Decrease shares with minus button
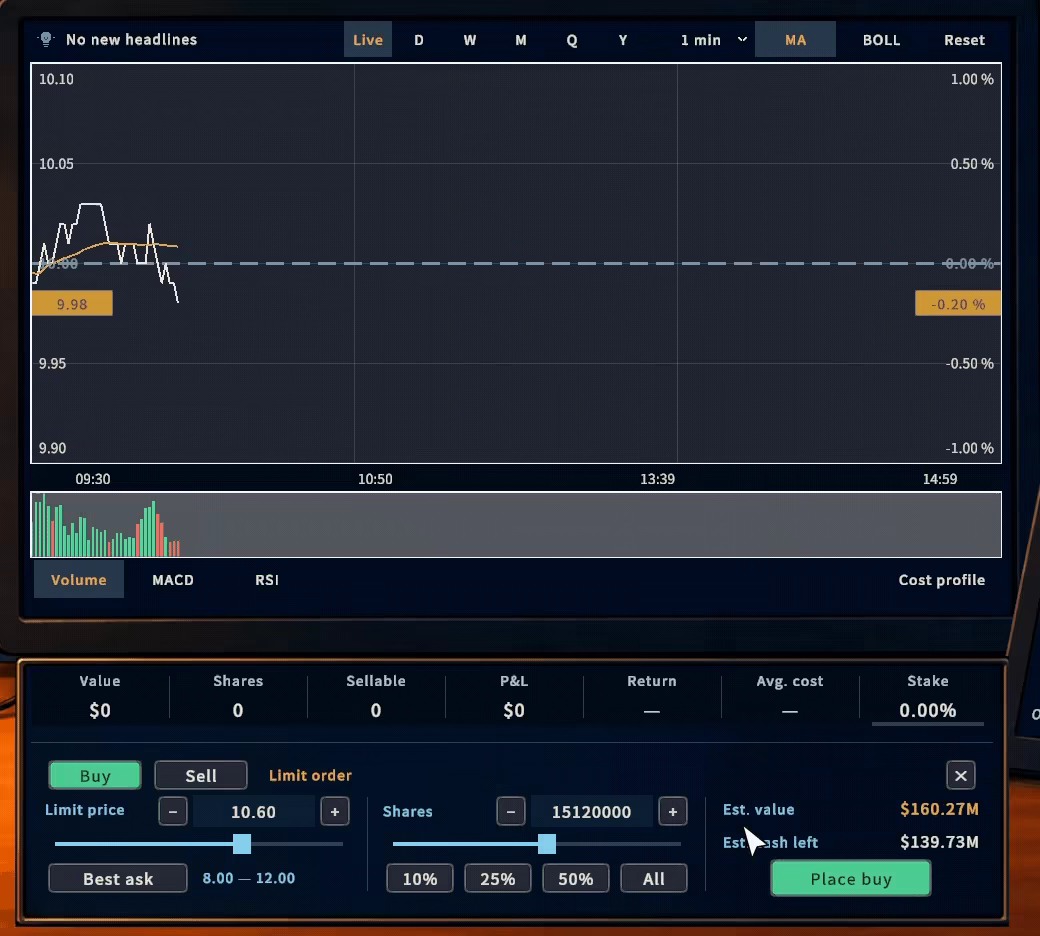 (511, 811)
